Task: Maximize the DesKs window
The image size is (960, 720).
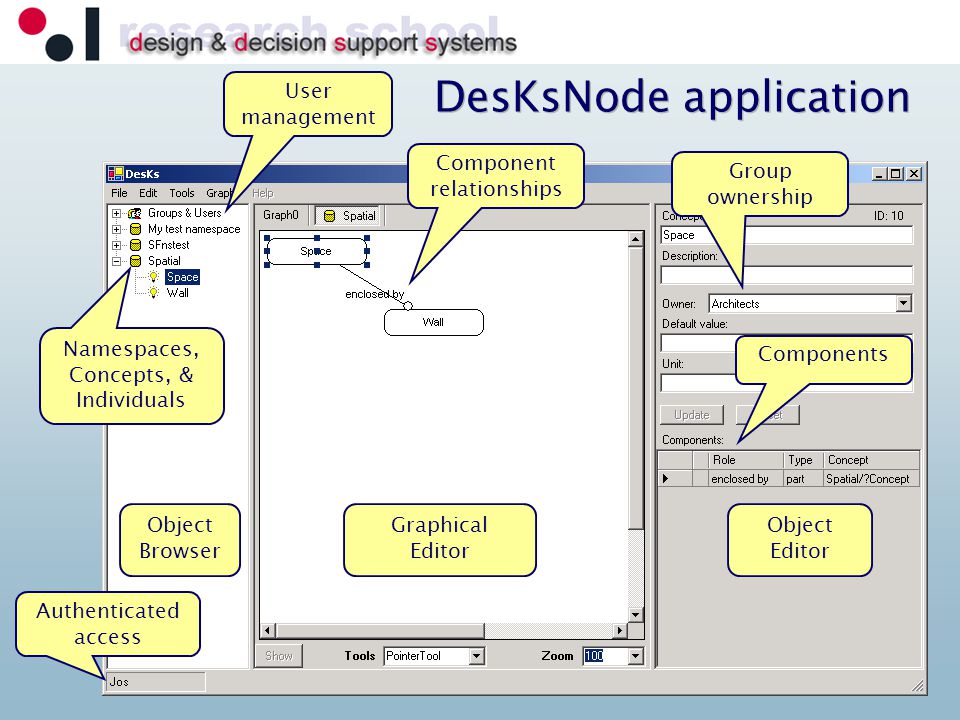Action: [x=896, y=174]
